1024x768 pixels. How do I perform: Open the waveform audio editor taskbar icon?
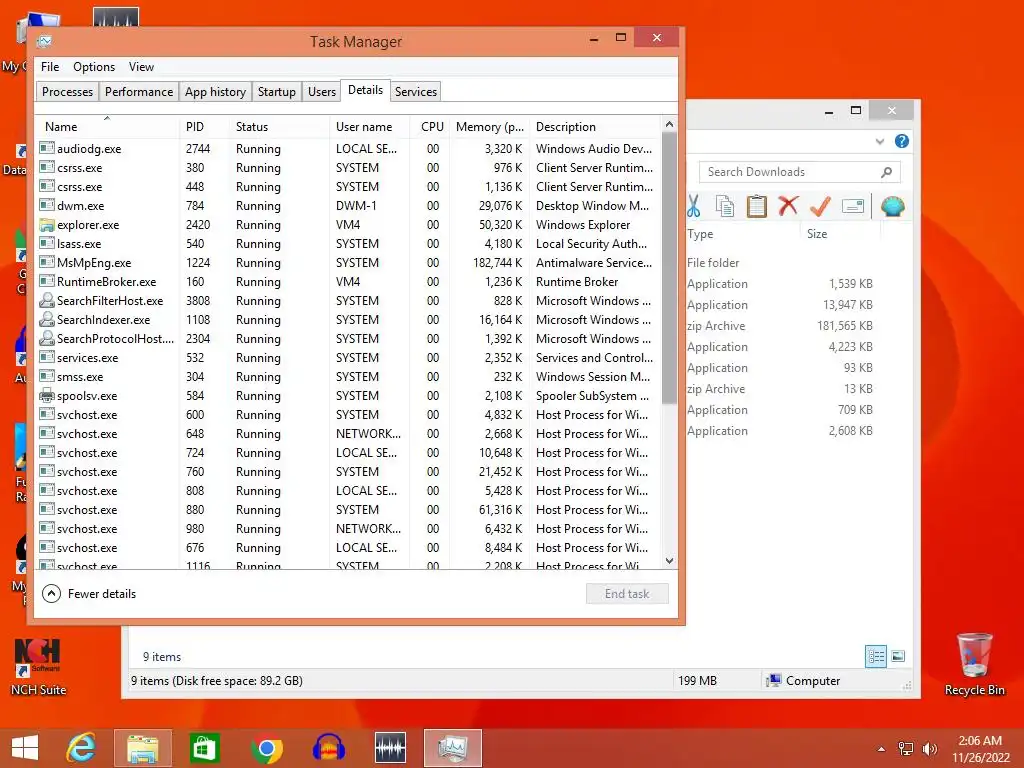point(391,748)
